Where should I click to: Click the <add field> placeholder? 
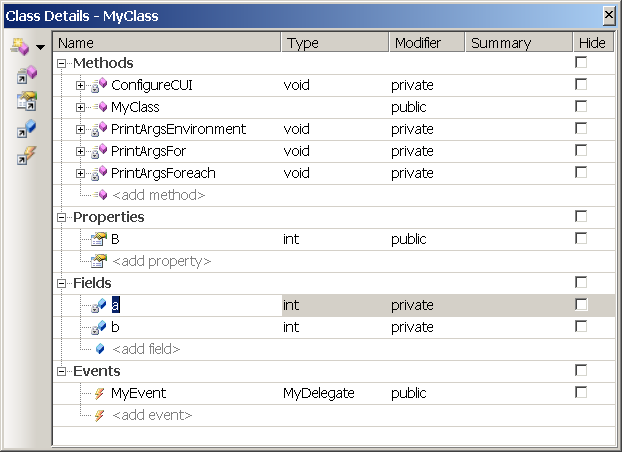pos(146,349)
